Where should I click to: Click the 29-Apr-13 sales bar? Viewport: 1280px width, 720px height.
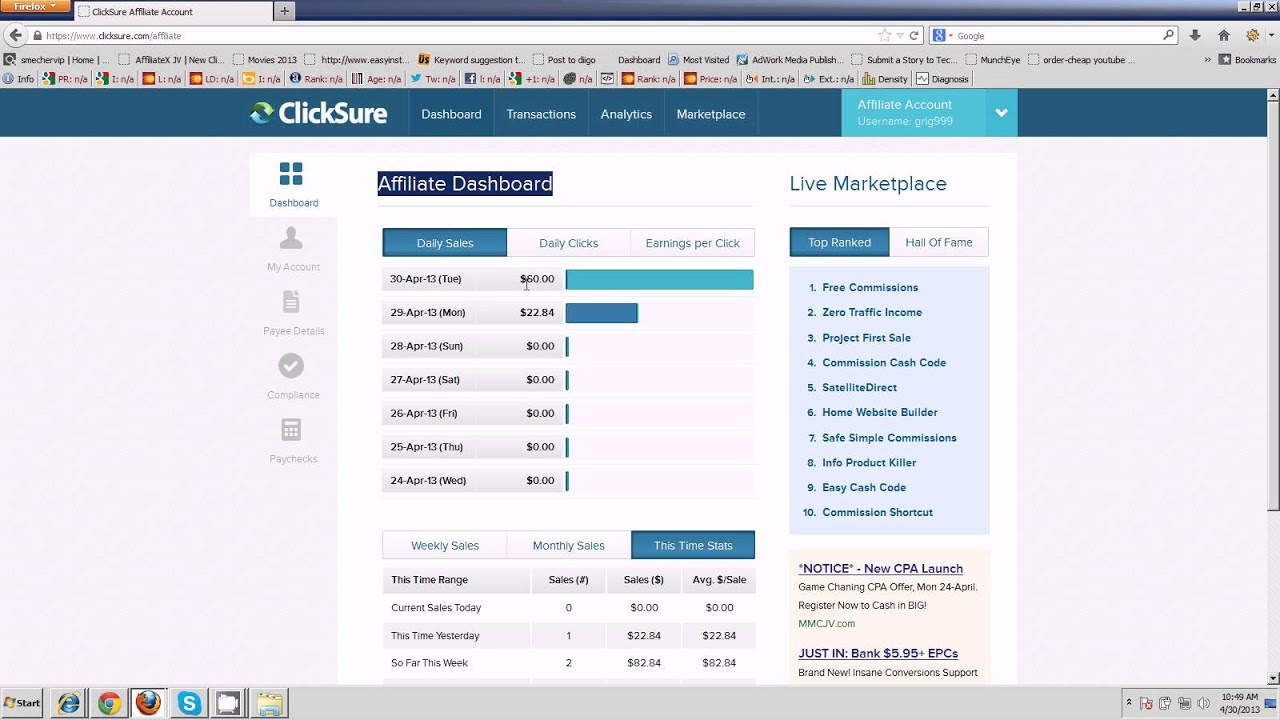pos(602,313)
